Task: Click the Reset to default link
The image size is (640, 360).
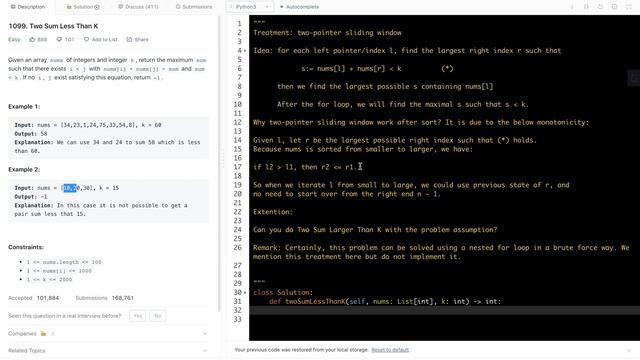Action: tap(390, 350)
